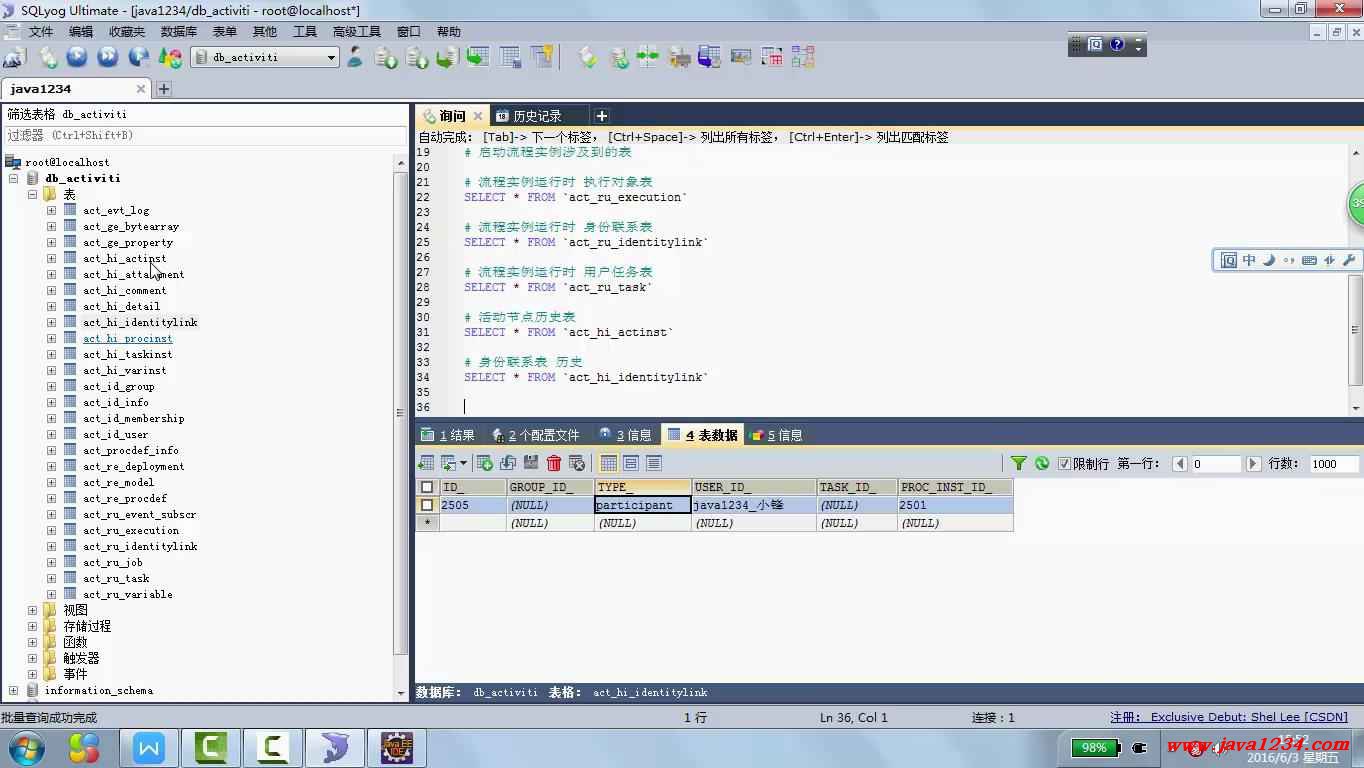The width and height of the screenshot is (1364, 768).
Task: Click the export table data icon in results
Action: [426, 463]
